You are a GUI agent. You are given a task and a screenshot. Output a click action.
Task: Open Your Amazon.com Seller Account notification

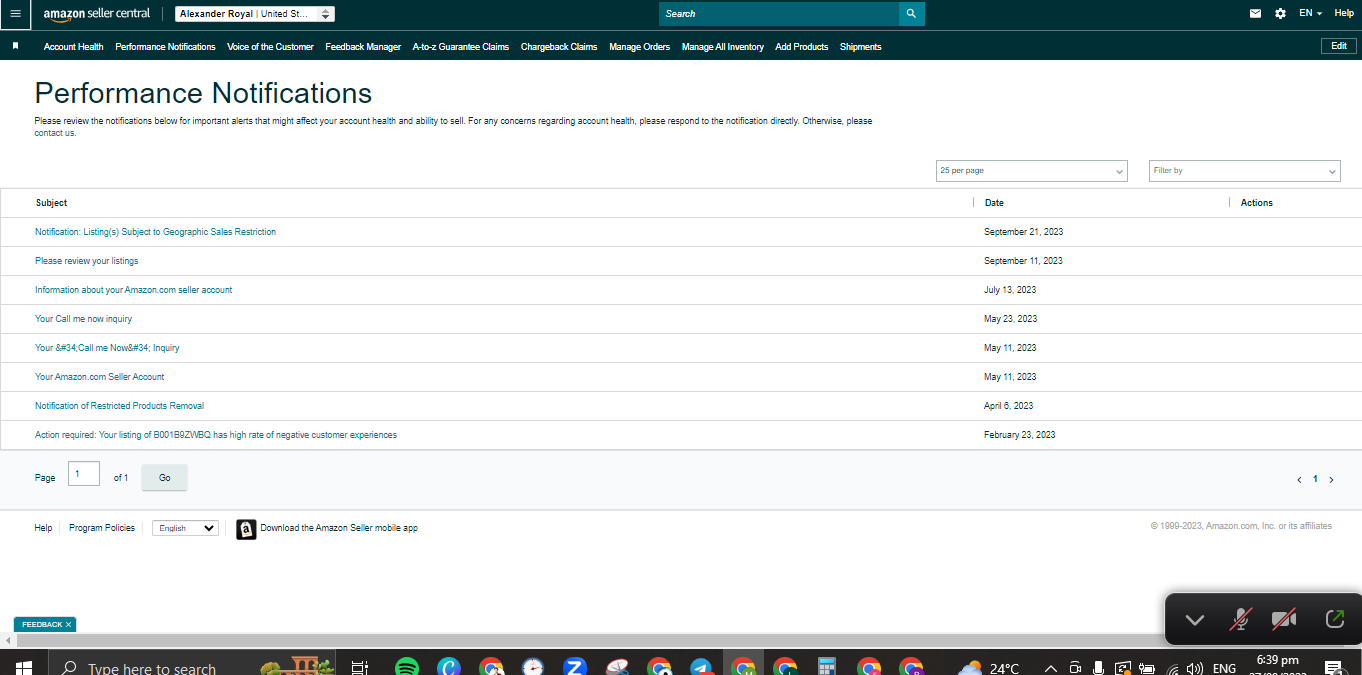[100, 377]
